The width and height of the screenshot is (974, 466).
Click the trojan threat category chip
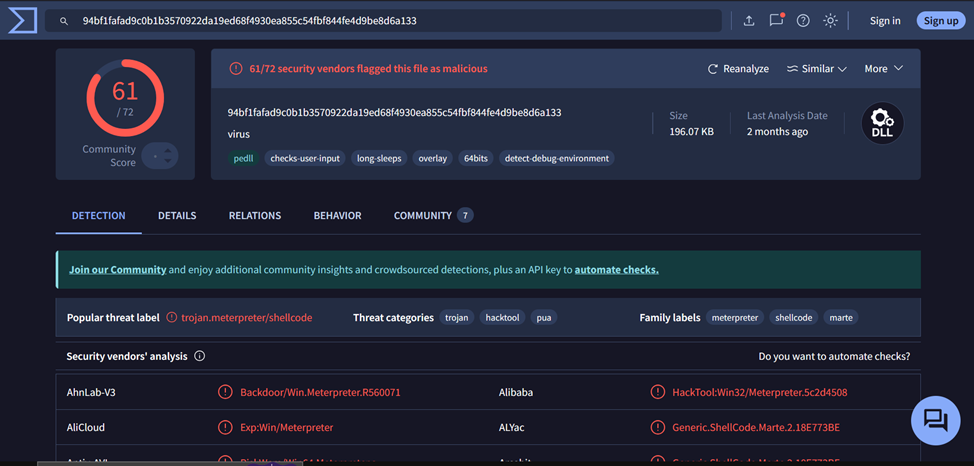[457, 318]
